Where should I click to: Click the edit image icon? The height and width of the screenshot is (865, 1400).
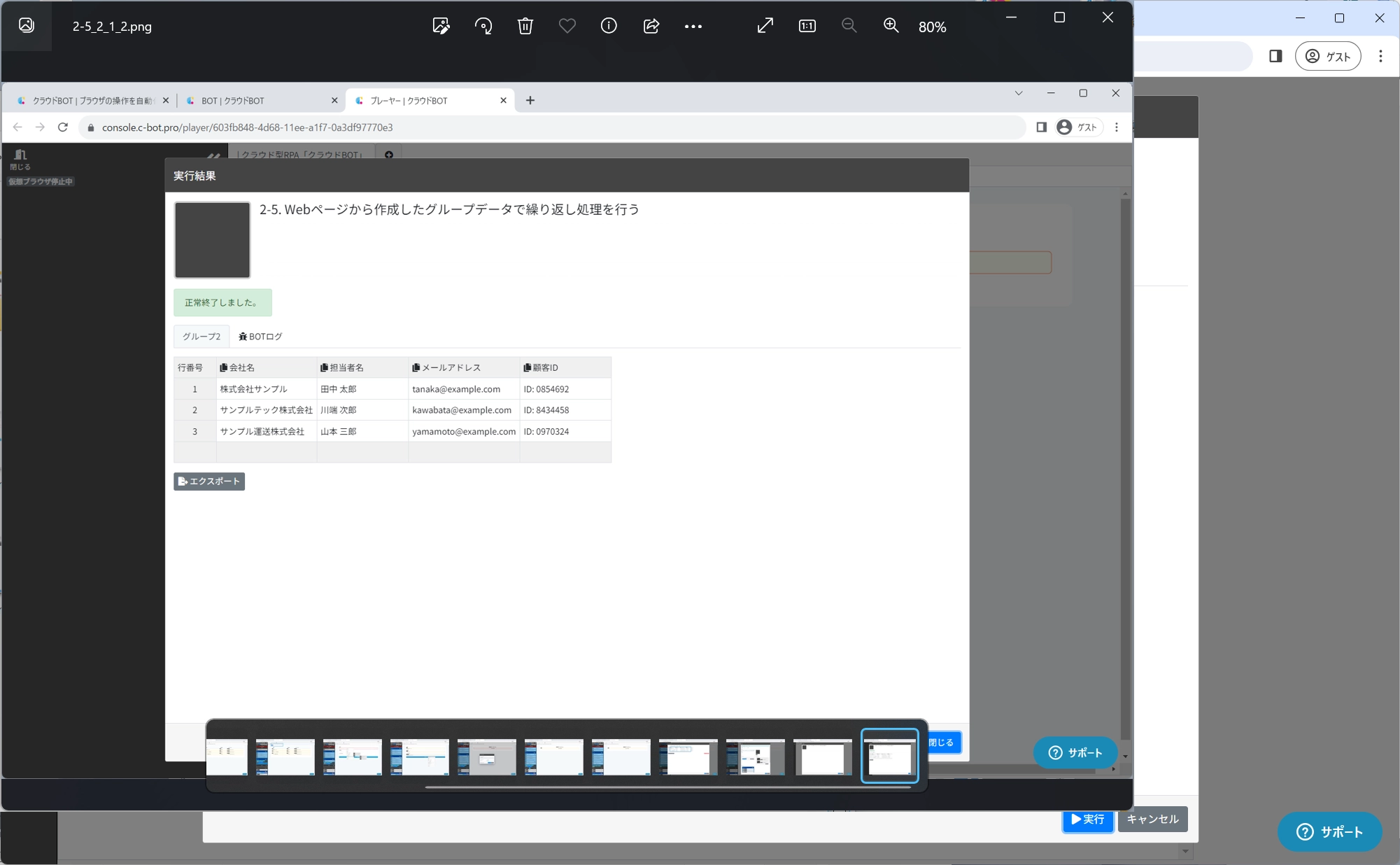(441, 26)
